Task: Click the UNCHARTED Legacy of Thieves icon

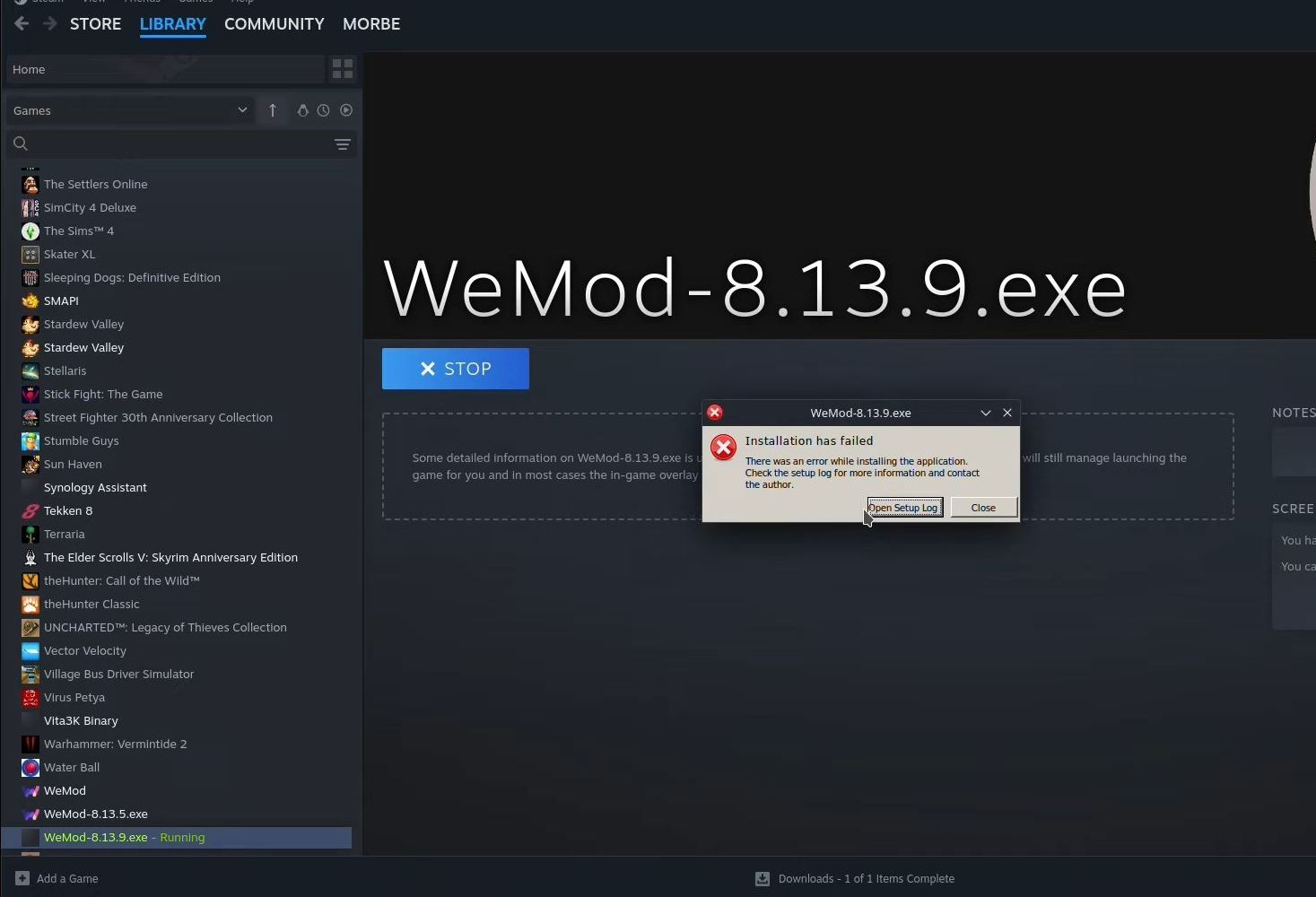Action: (31, 627)
